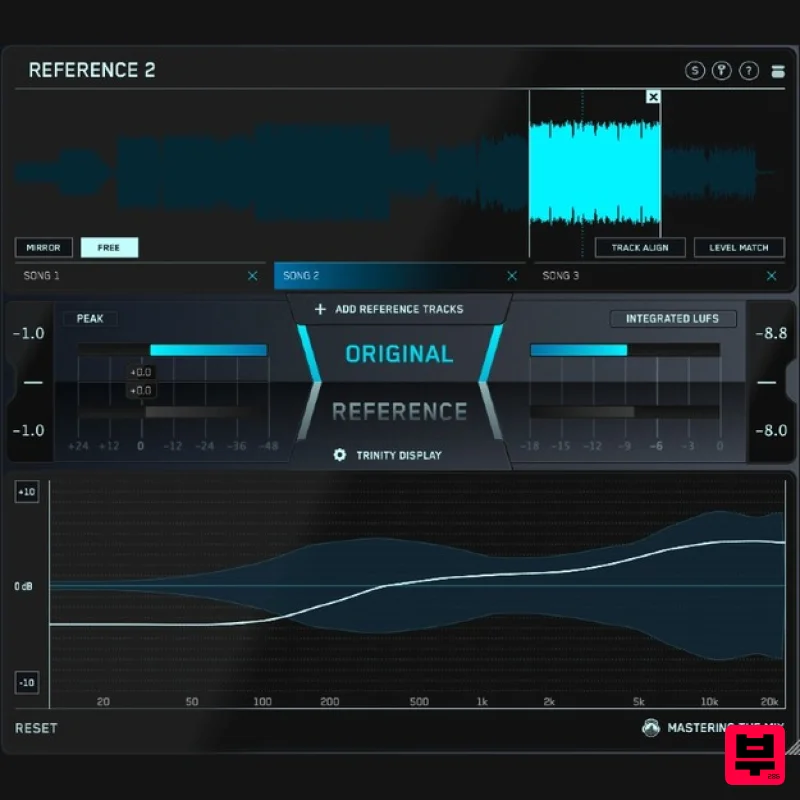800x800 pixels.
Task: Click the TRACK ALIGN button
Action: [640, 247]
